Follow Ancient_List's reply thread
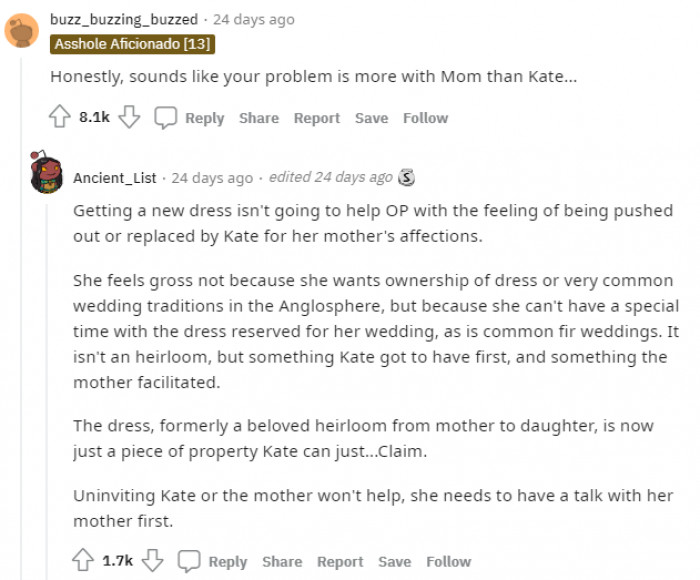700x580 pixels. click(449, 562)
